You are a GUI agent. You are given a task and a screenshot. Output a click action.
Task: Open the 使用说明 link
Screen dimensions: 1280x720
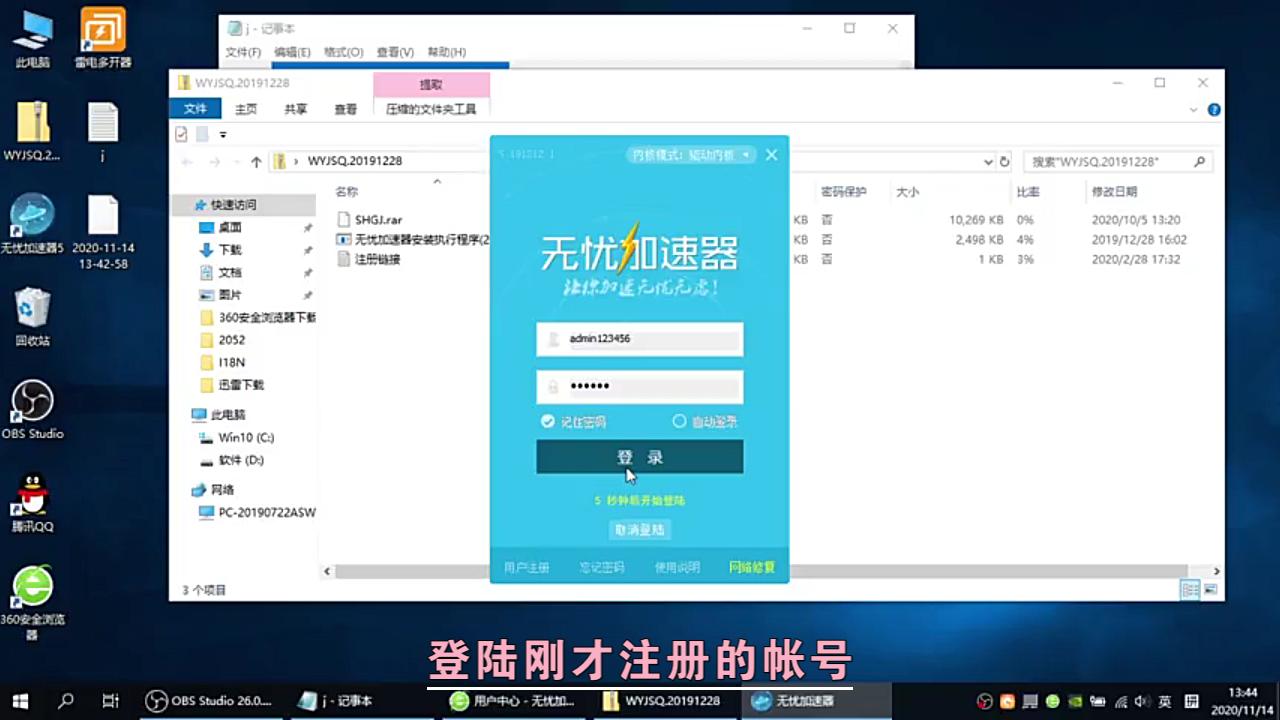coord(677,567)
